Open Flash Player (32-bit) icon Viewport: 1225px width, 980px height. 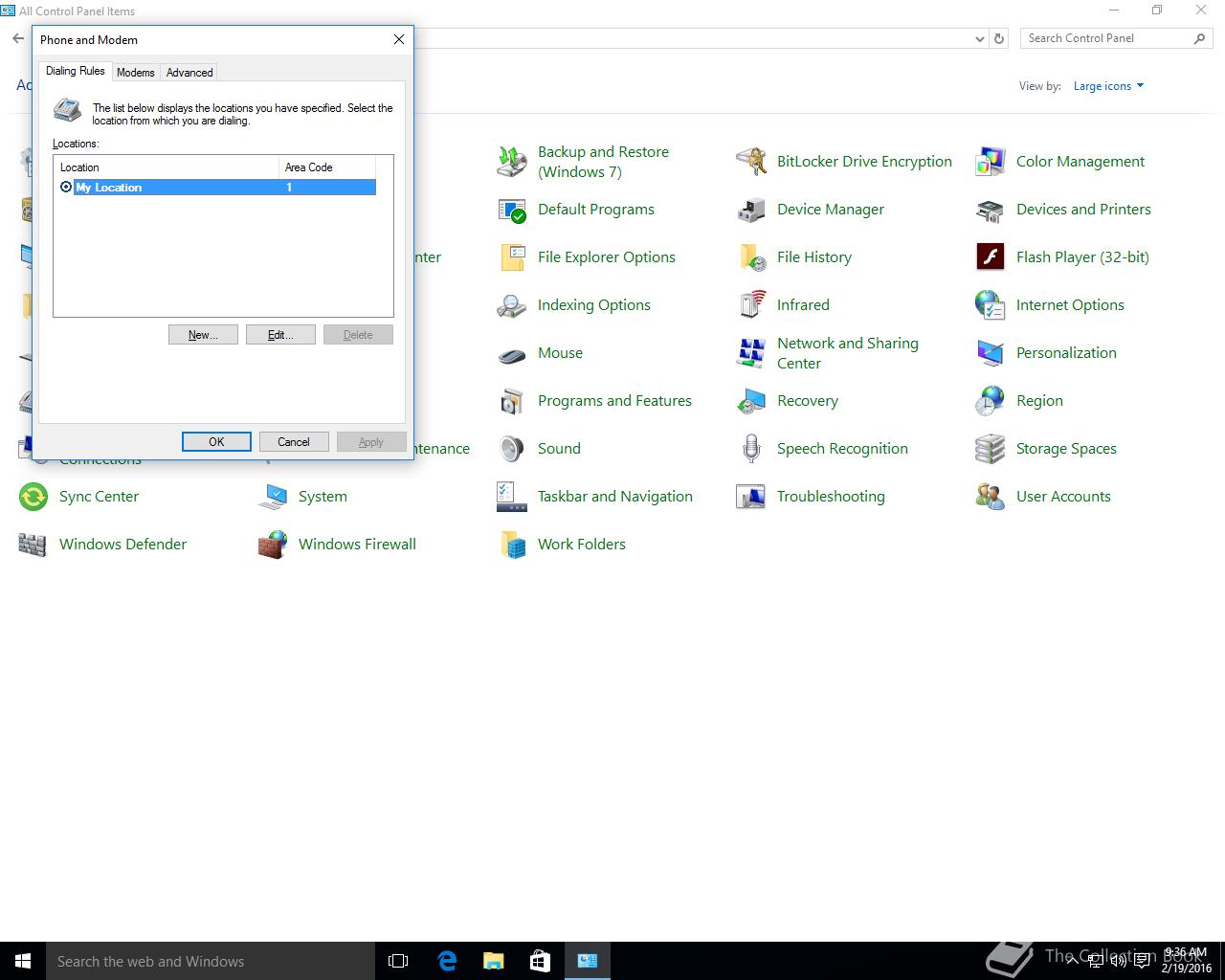(991, 257)
